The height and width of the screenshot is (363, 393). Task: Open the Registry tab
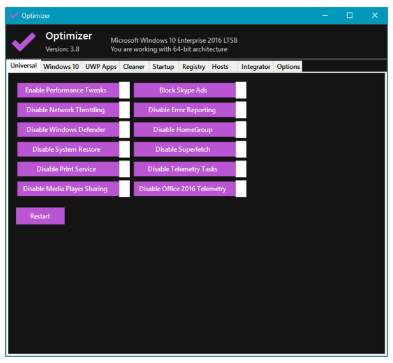(194, 67)
